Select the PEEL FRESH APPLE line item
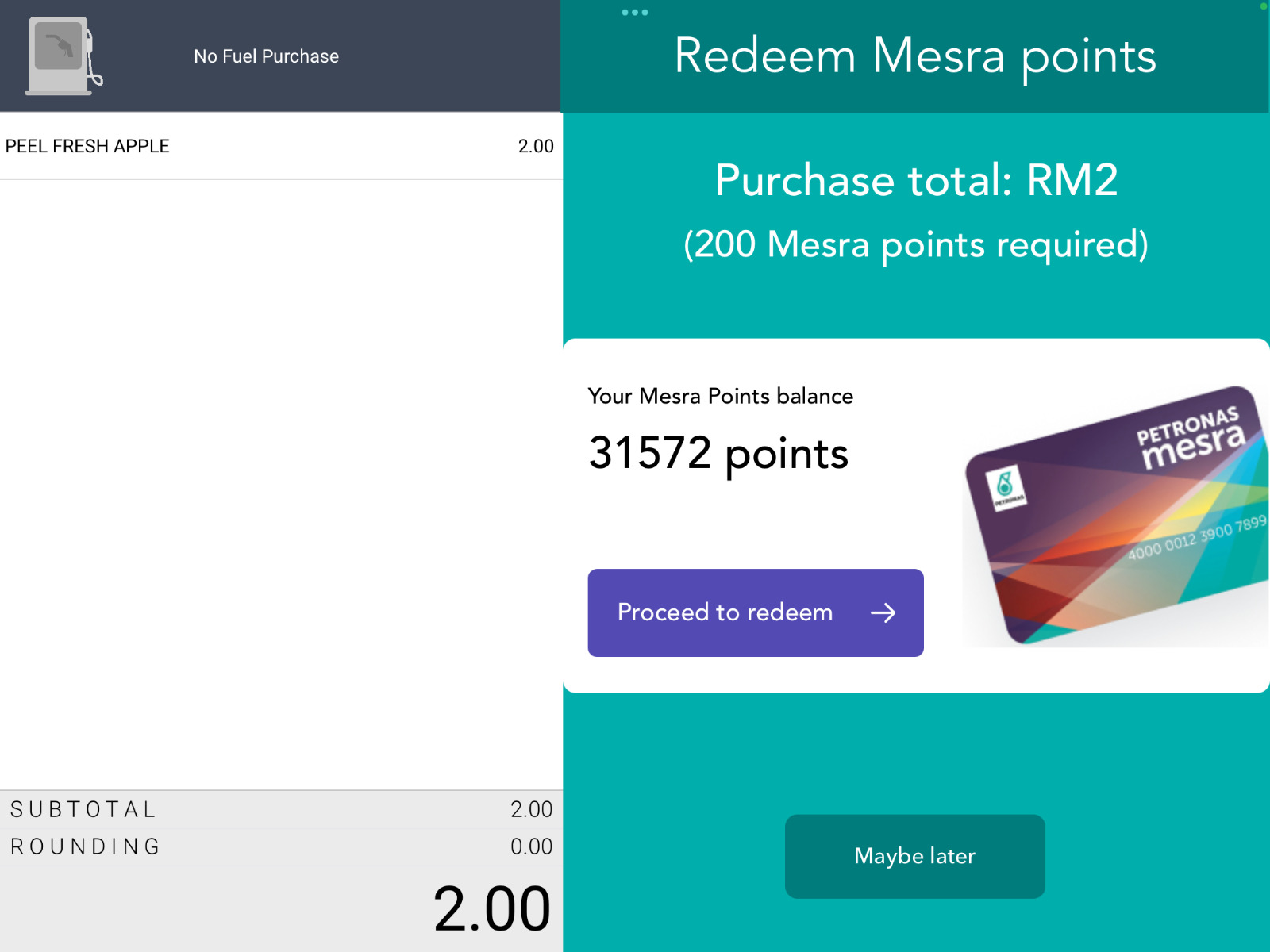 click(x=87, y=146)
